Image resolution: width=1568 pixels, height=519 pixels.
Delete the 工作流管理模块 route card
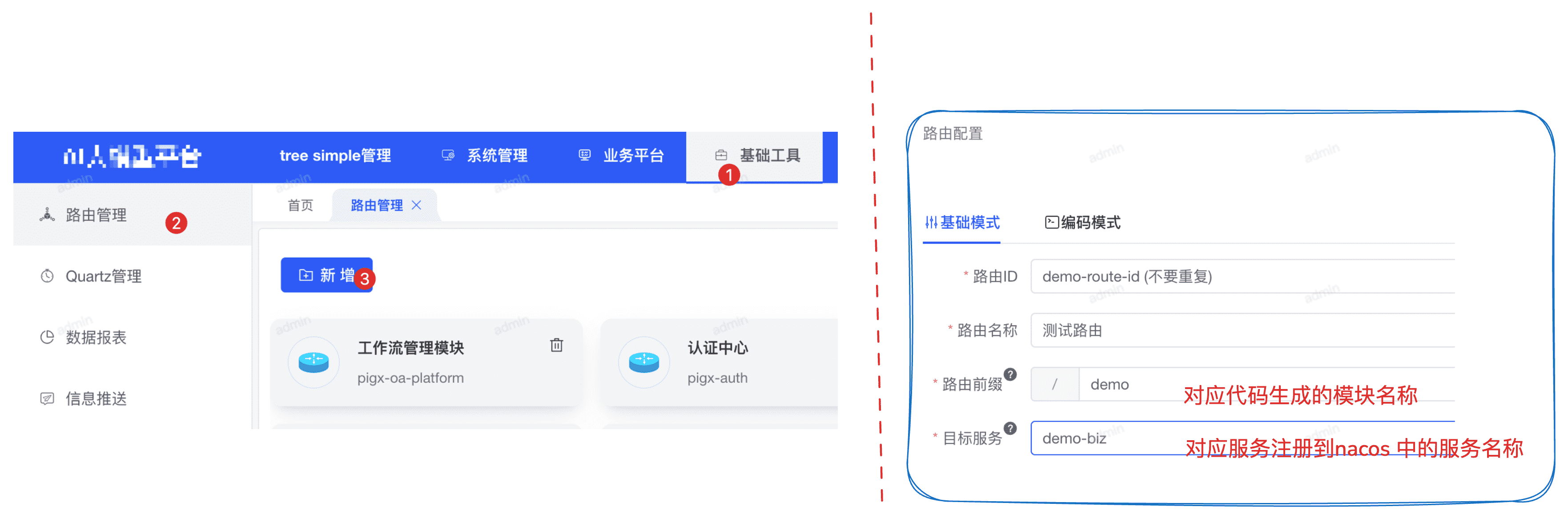556,345
